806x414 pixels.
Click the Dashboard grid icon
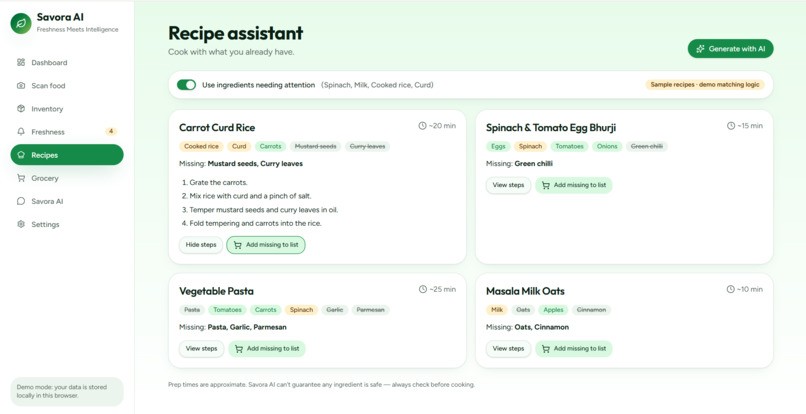[21, 62]
